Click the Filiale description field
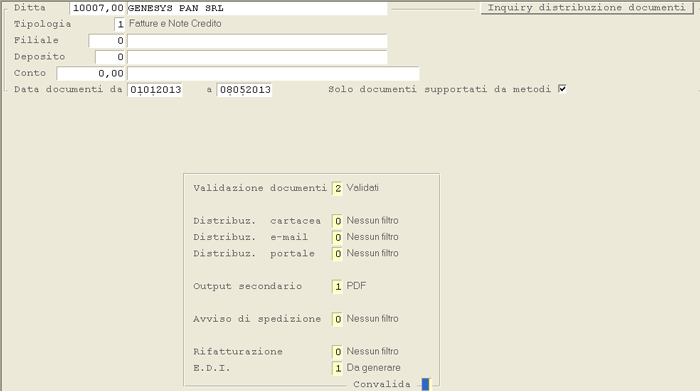This screenshot has height=391, width=700. click(257, 41)
